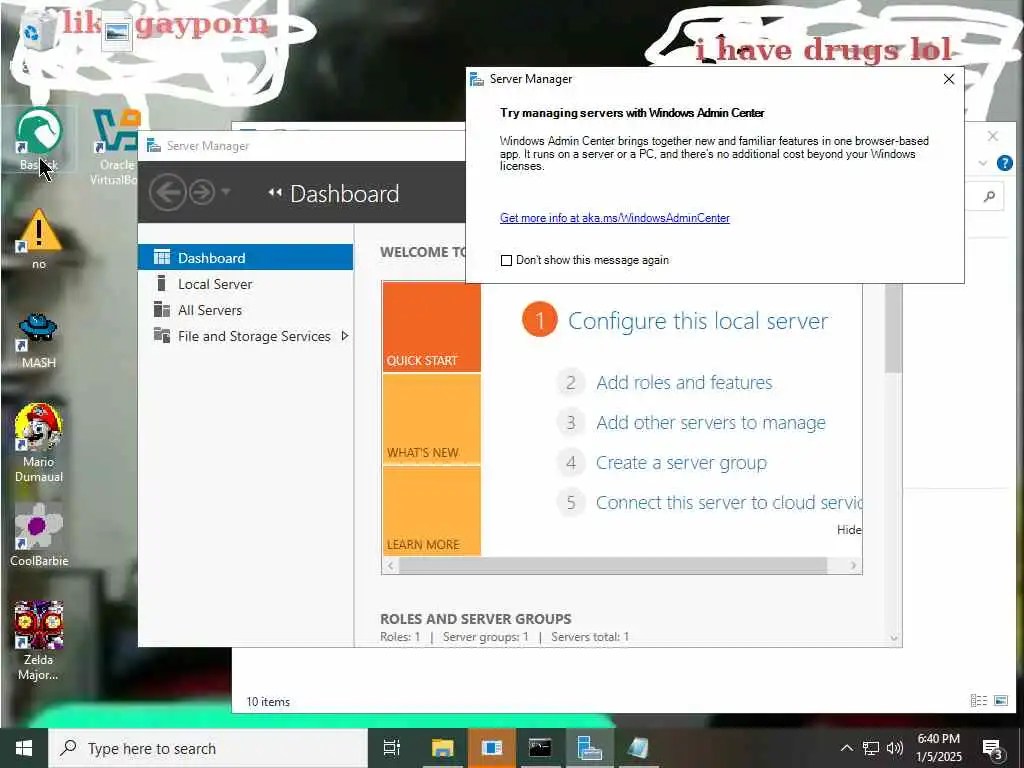Open navigation history dropdown arrow

point(225,191)
